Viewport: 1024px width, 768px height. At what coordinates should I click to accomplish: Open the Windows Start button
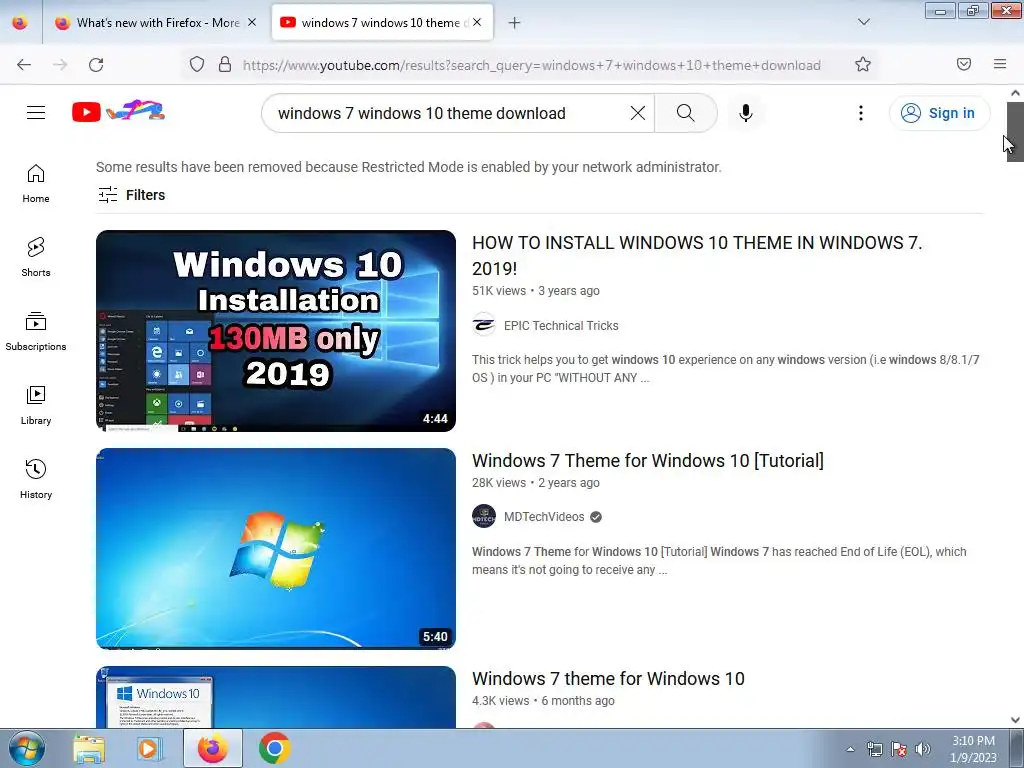(x=27, y=748)
